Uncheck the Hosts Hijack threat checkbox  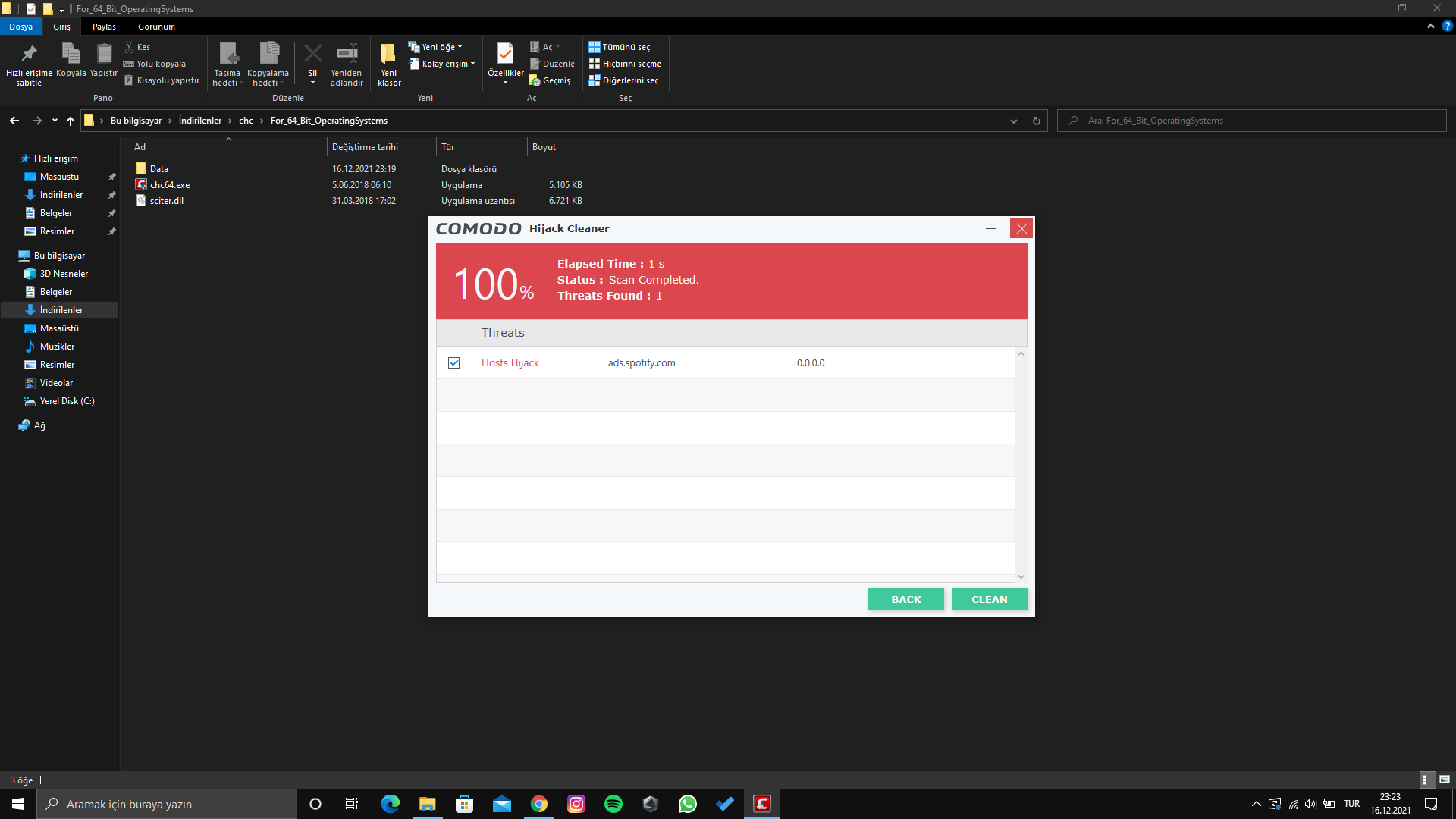[x=453, y=363]
